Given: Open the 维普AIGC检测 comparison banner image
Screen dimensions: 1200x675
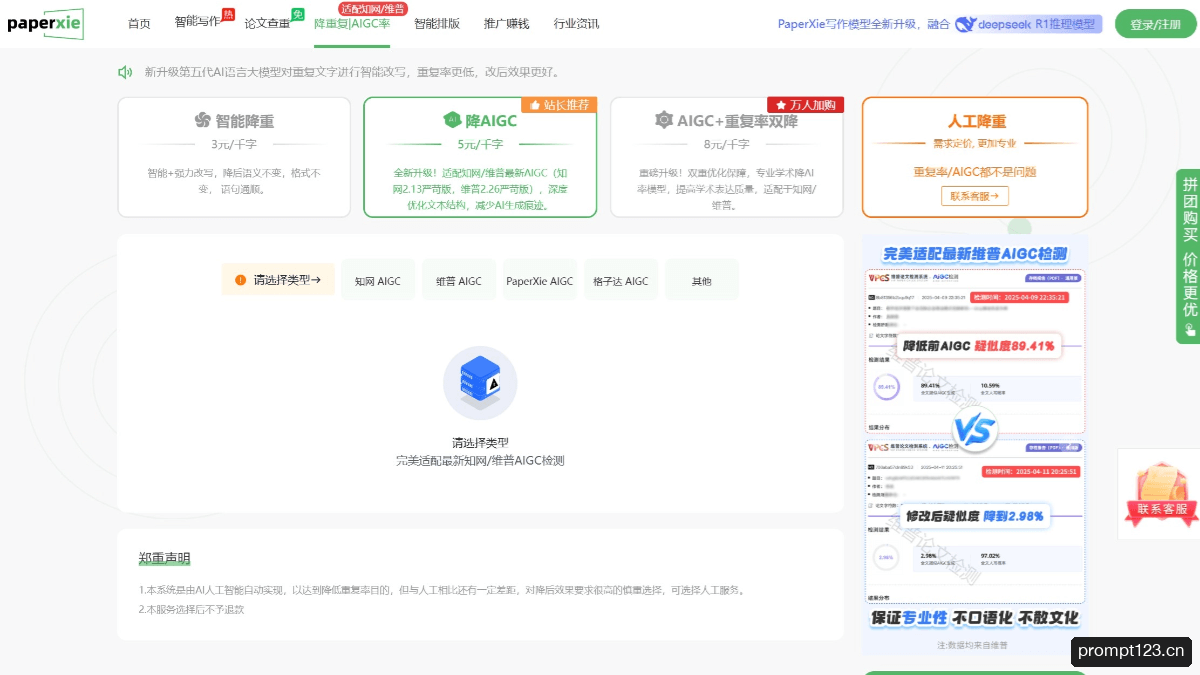Looking at the screenshot, I should [x=975, y=445].
